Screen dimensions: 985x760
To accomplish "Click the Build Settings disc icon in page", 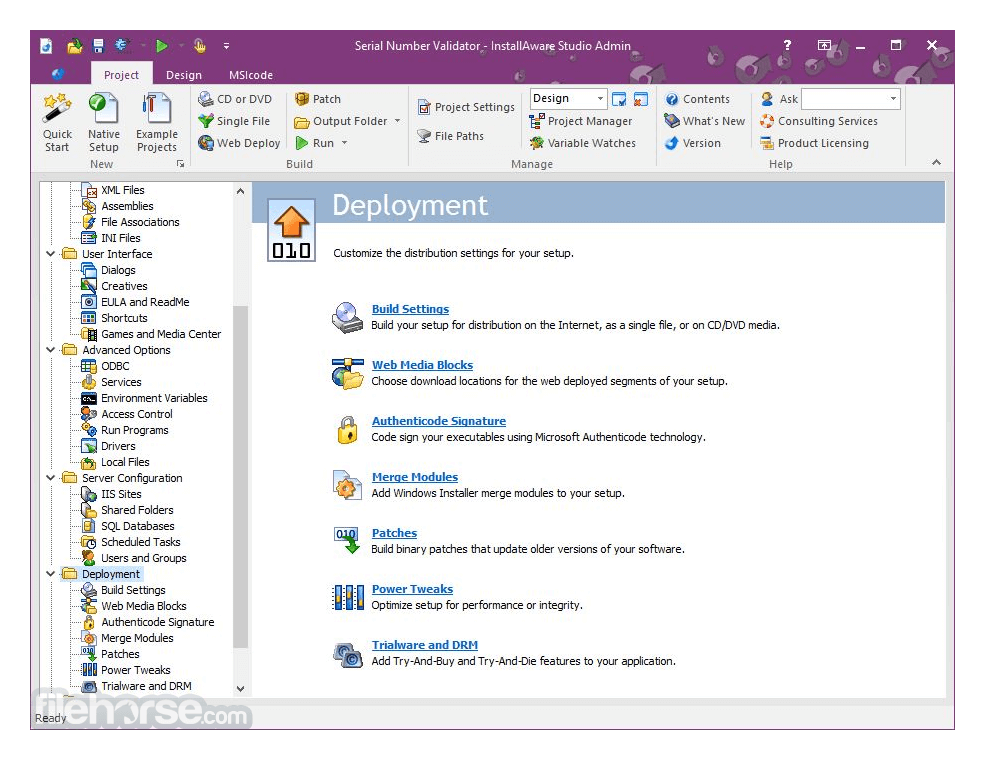I will pos(347,317).
